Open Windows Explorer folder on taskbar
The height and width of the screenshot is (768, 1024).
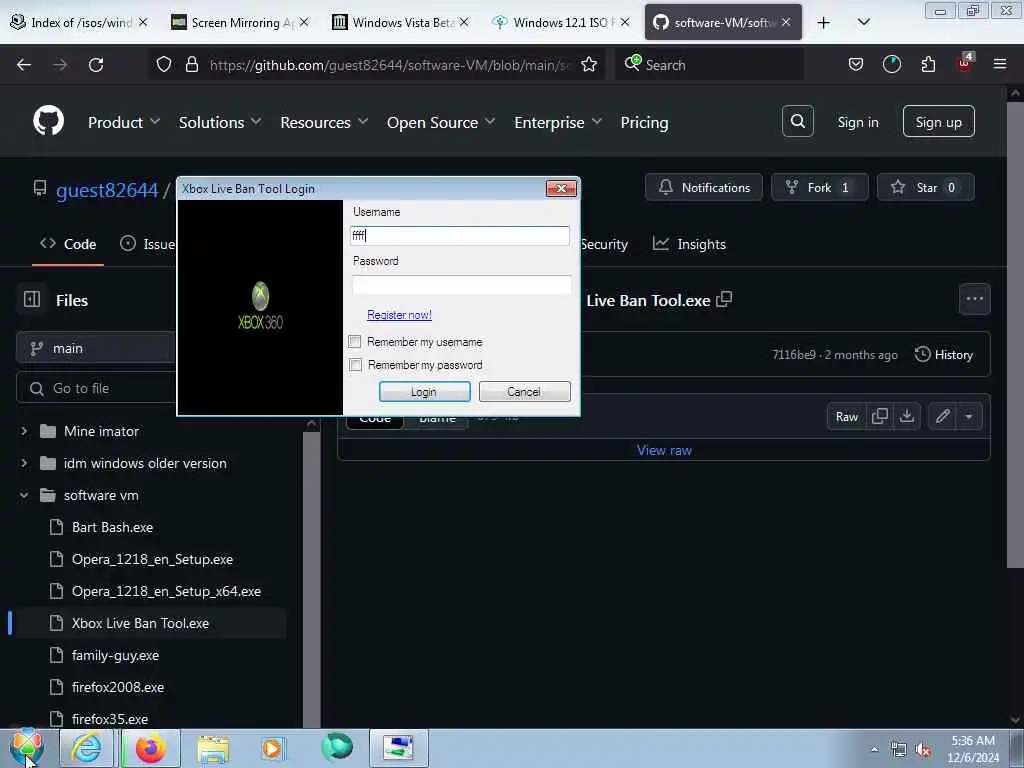click(213, 748)
